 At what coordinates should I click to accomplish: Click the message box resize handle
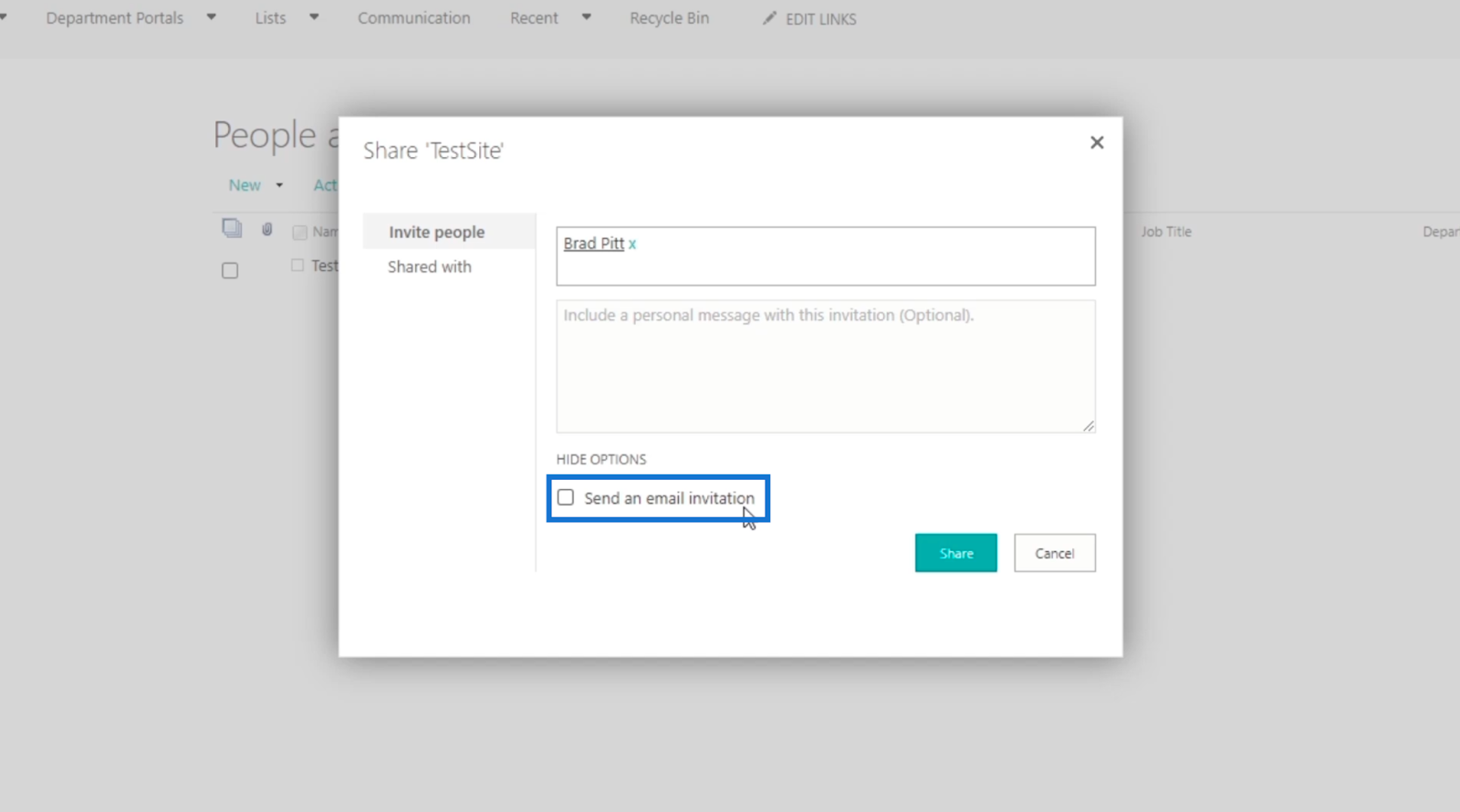coord(1089,426)
